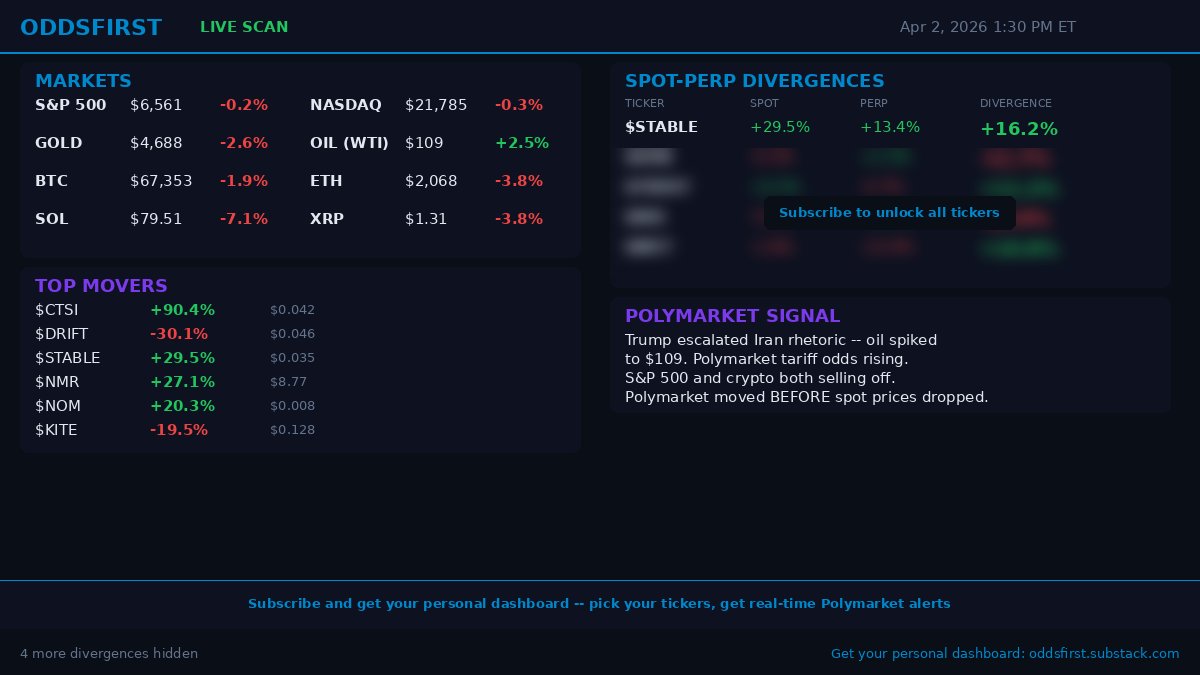Click the PERP column header
The width and height of the screenshot is (1200, 675).
point(874,103)
